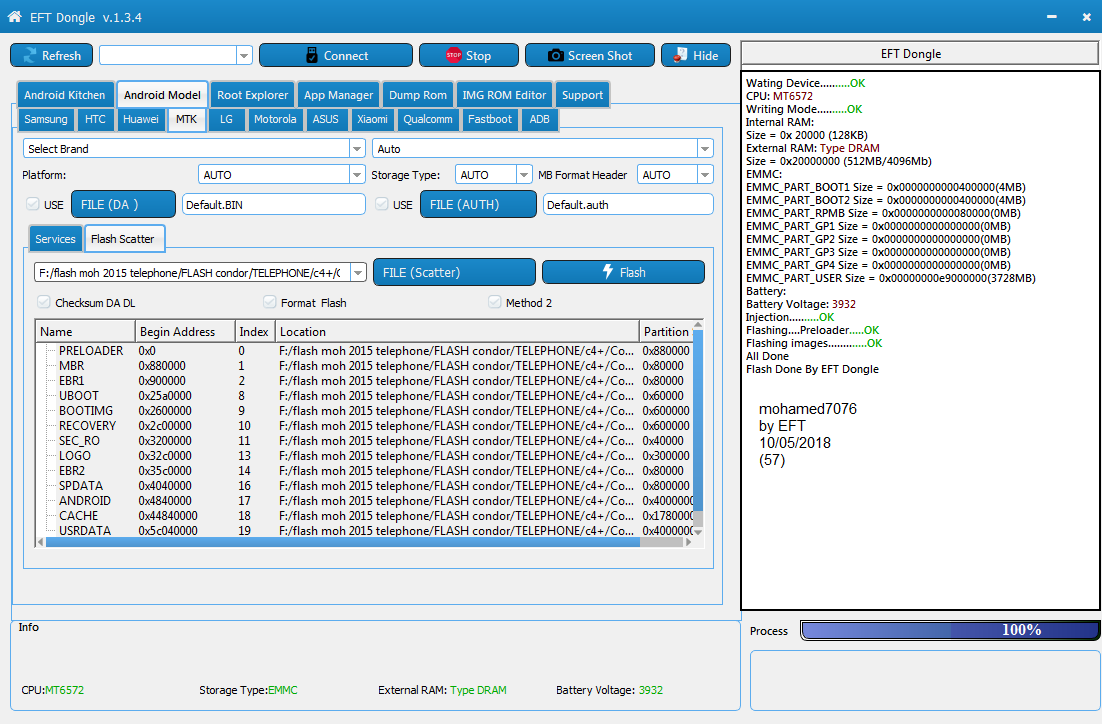The image size is (1102, 724).
Task: Select the MBR partition row
Action: pos(364,366)
